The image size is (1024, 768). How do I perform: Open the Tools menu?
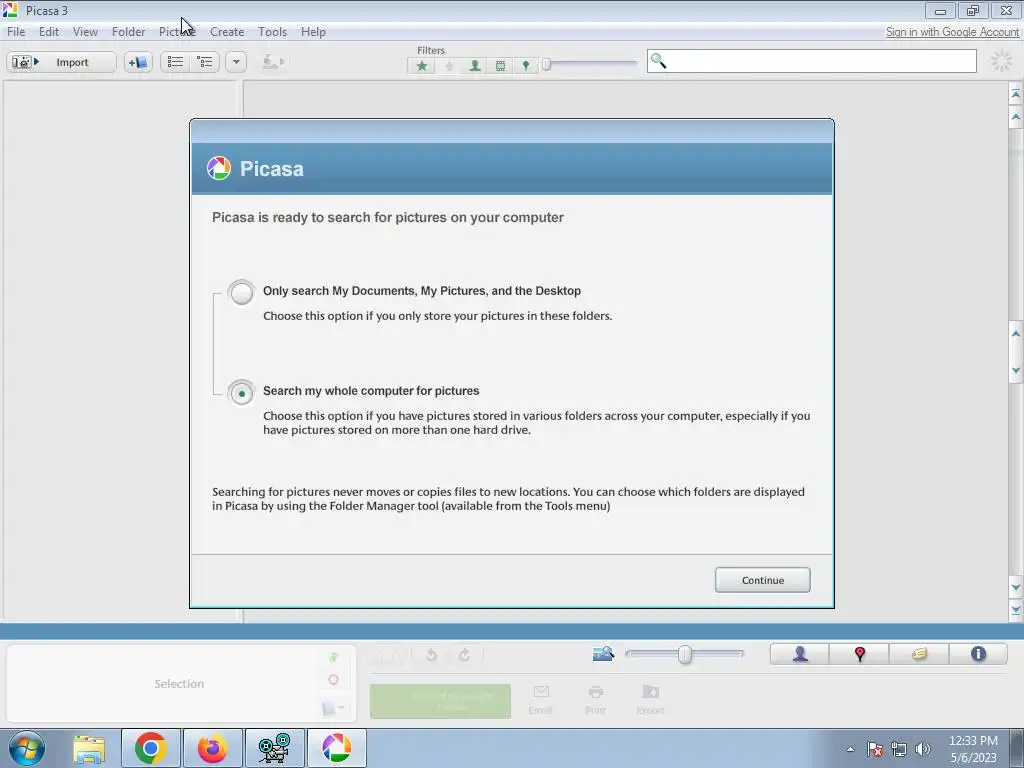pos(272,31)
